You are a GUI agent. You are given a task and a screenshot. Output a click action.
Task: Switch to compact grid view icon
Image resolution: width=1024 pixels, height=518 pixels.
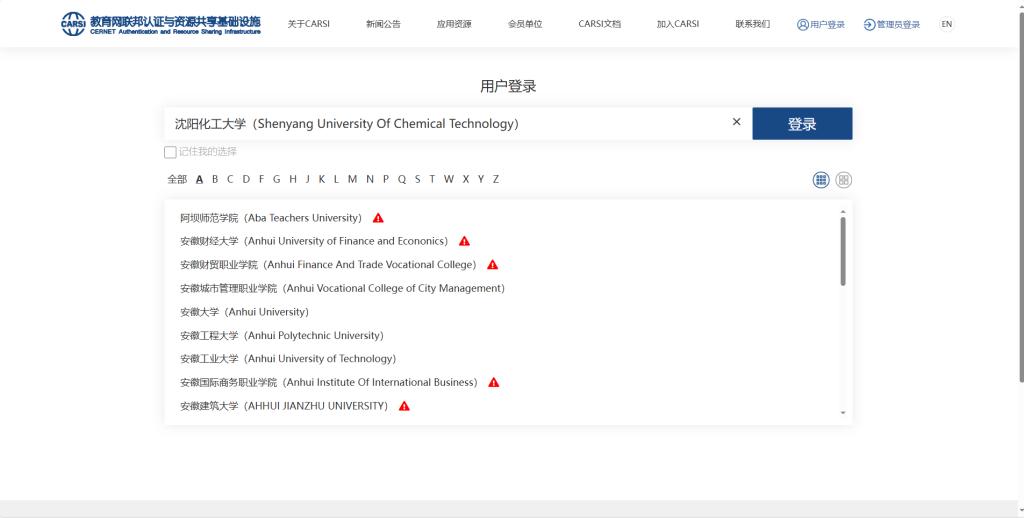(821, 180)
